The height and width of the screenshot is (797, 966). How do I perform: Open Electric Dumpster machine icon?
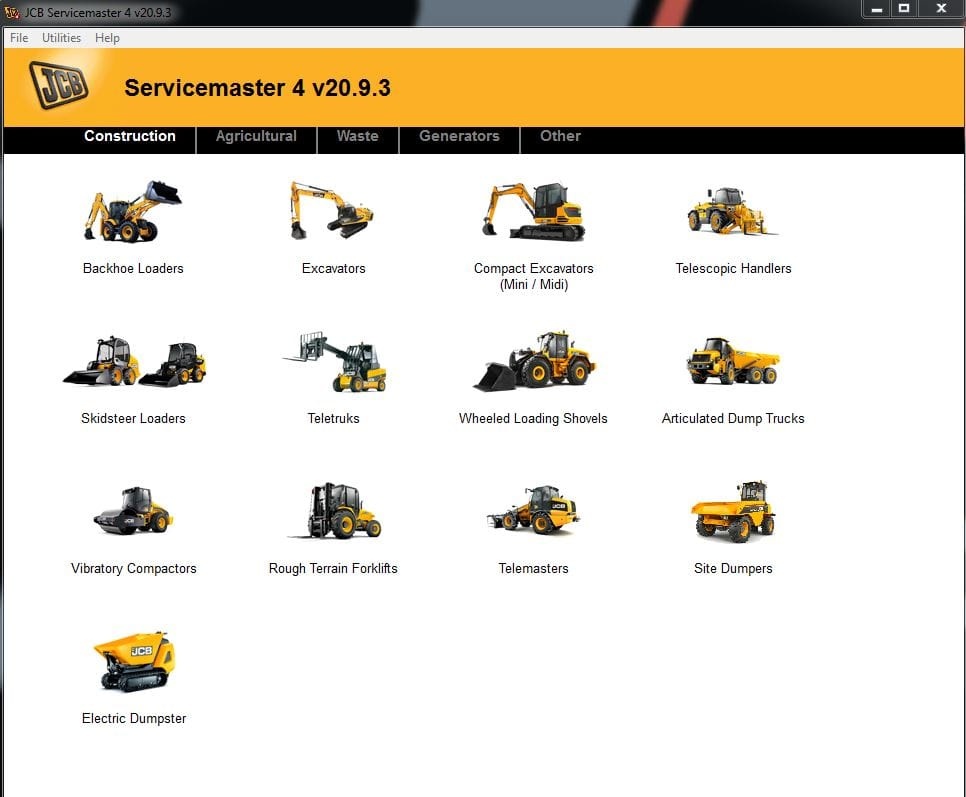[134, 661]
